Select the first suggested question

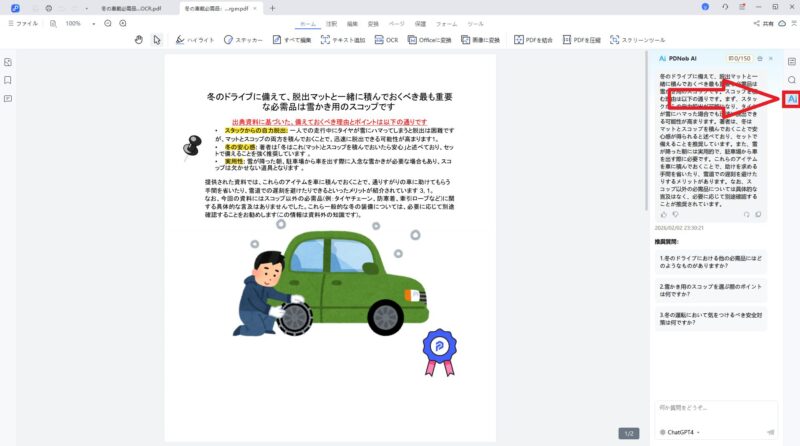click(712, 263)
